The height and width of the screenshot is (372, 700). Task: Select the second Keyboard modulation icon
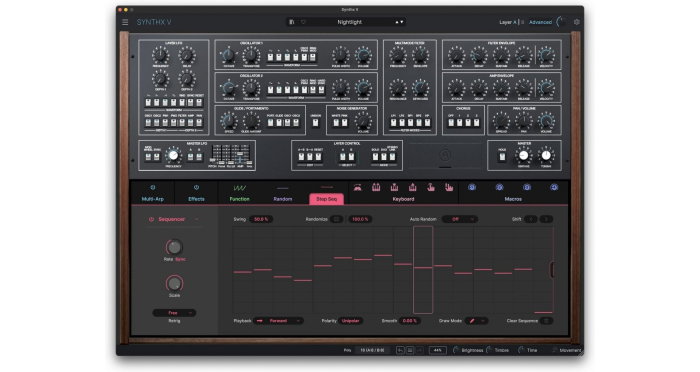click(376, 188)
